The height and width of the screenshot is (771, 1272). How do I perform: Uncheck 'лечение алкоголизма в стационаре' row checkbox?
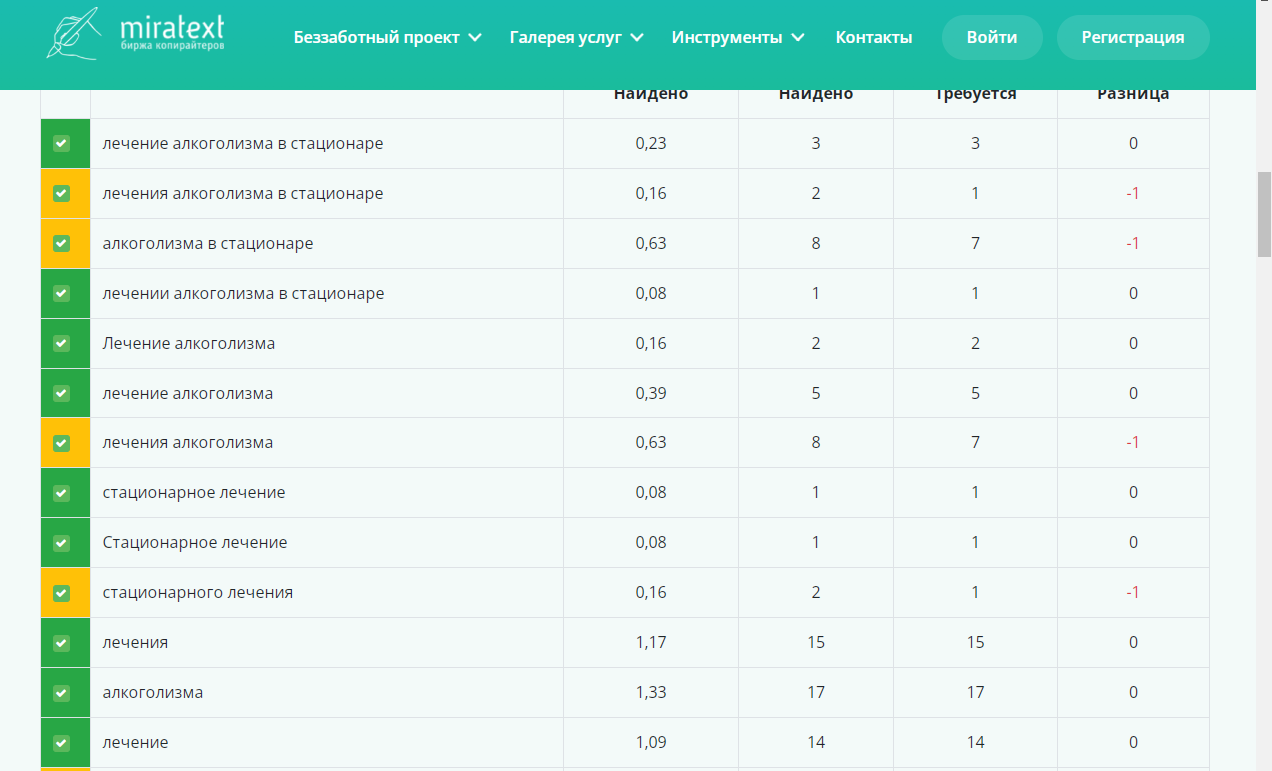click(x=61, y=144)
